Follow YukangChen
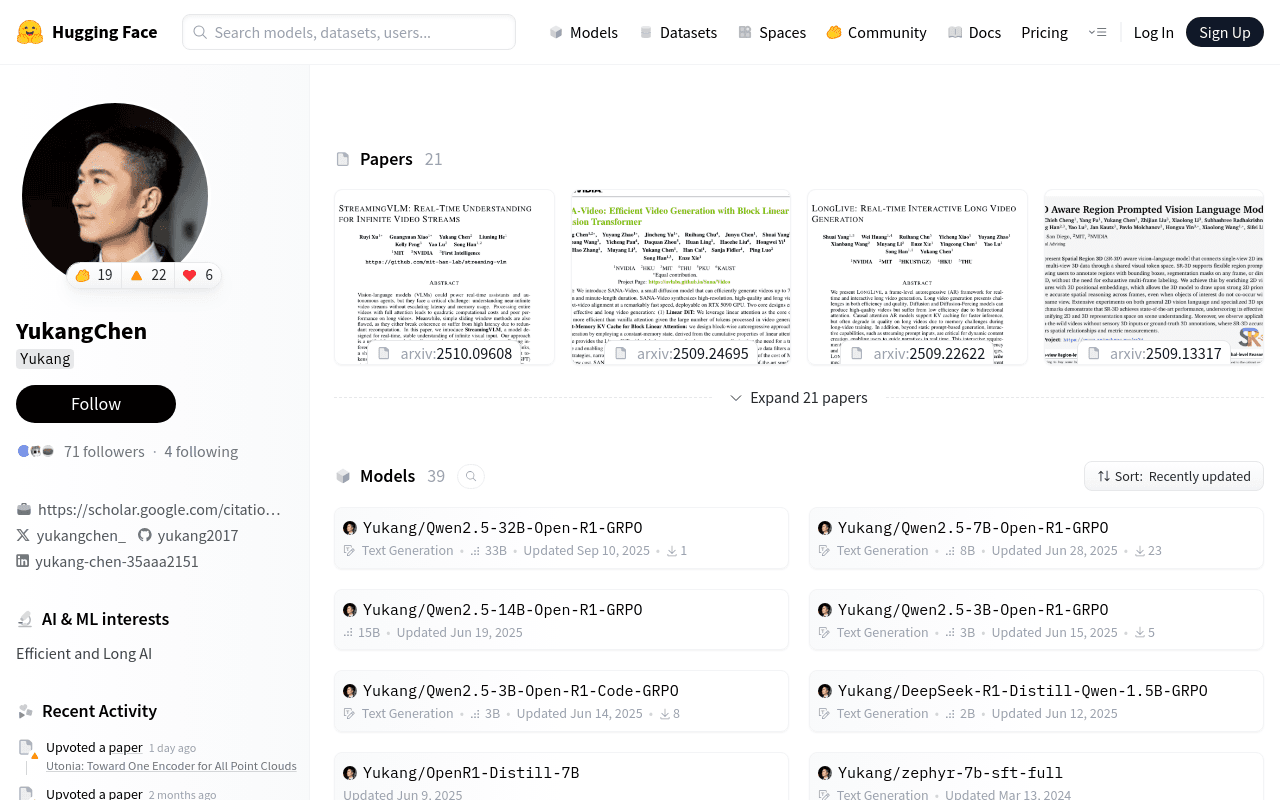 [x=96, y=404]
